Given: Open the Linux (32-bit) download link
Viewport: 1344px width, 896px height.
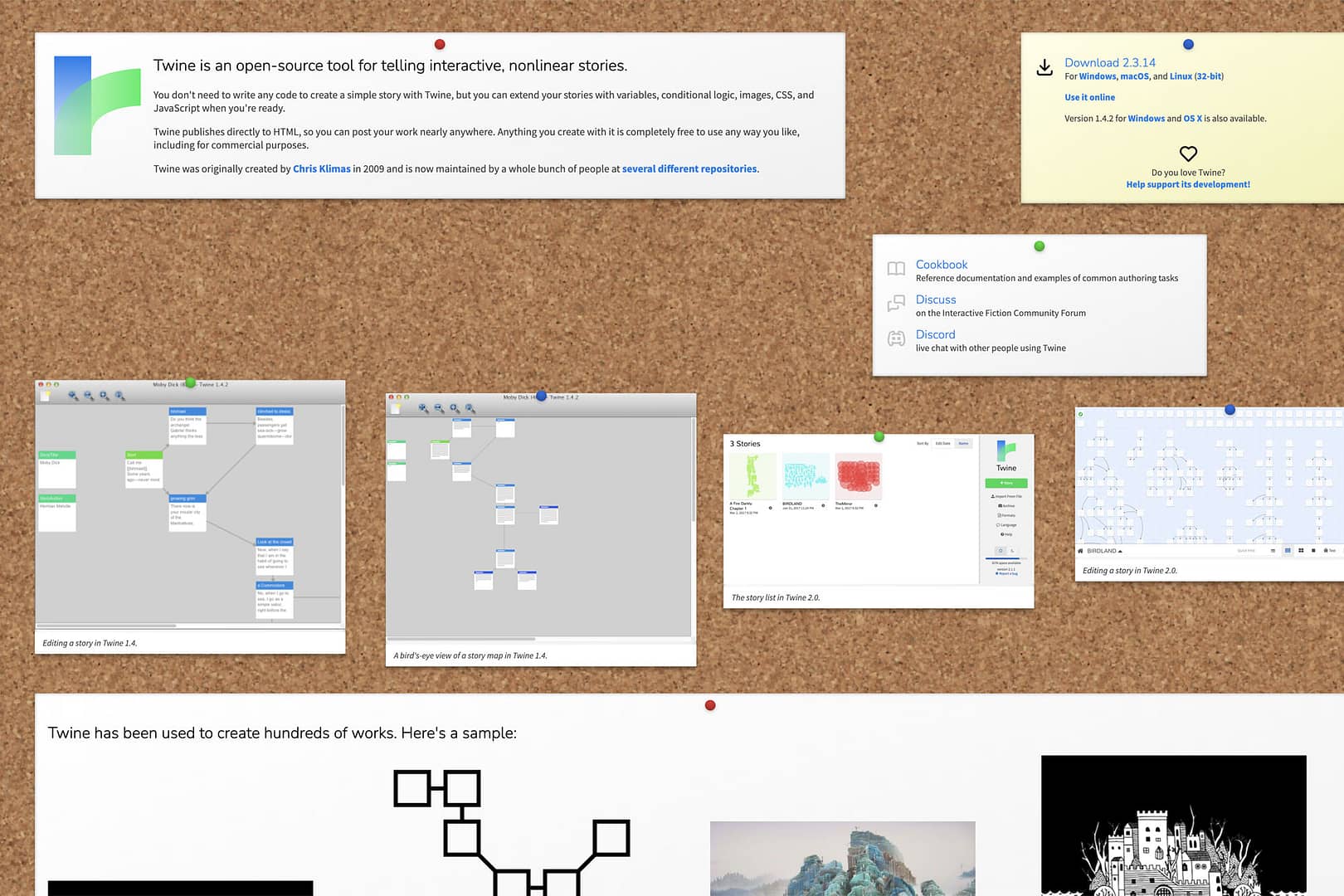Looking at the screenshot, I should point(1196,76).
